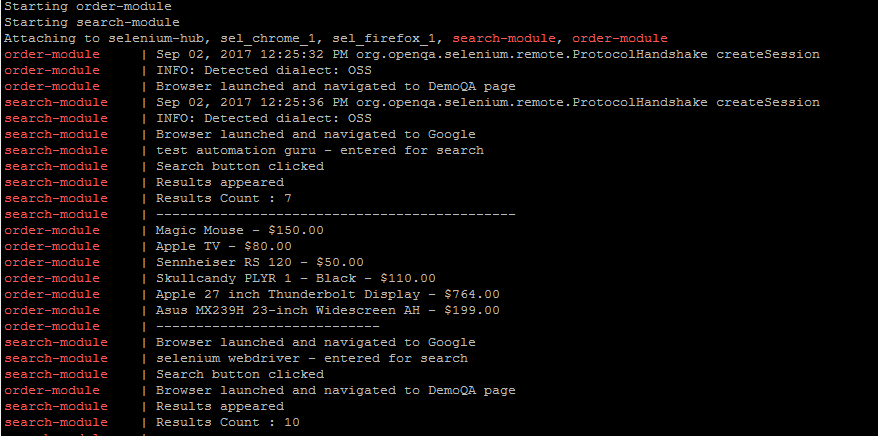Click the last 'navigated to DemoQA page' line

[x=335, y=390]
